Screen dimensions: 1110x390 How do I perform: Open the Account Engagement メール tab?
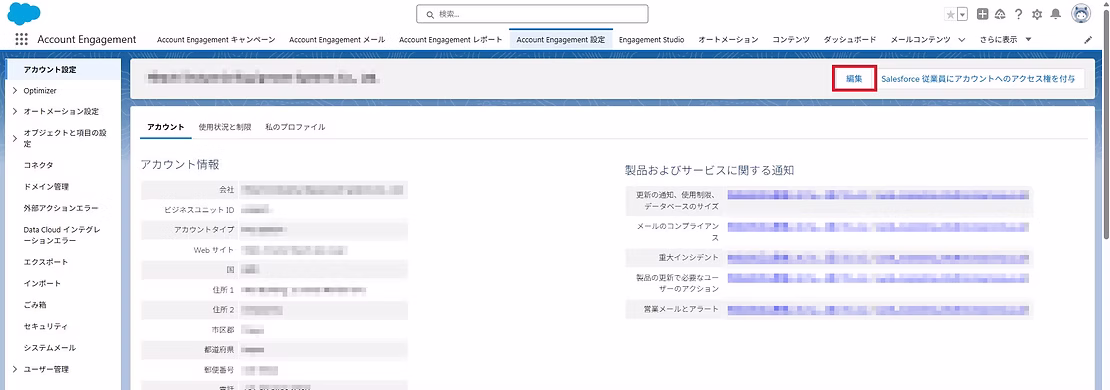337,40
